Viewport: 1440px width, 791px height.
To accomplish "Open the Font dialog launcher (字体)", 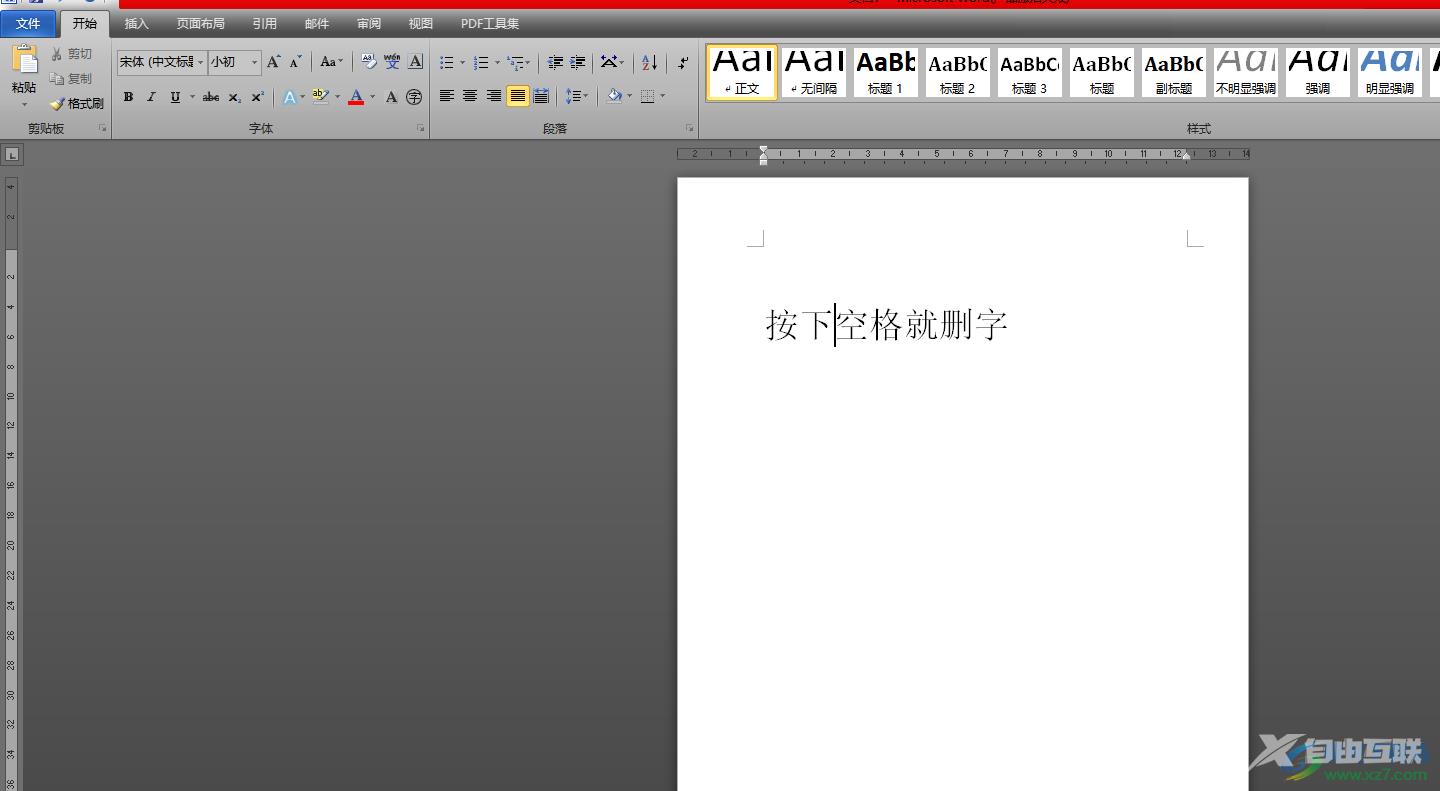I will point(420,129).
